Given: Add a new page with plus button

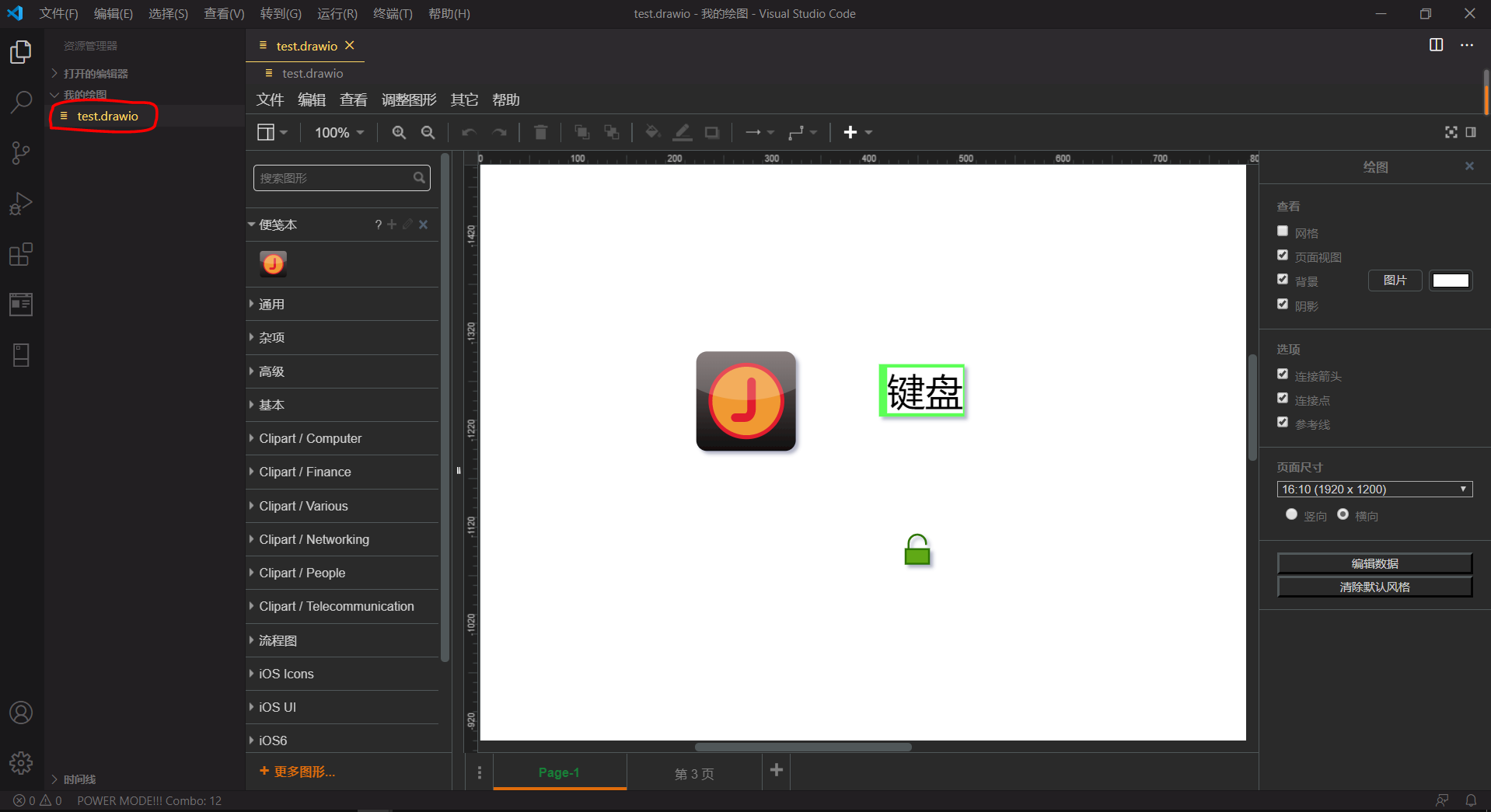Looking at the screenshot, I should [x=777, y=770].
